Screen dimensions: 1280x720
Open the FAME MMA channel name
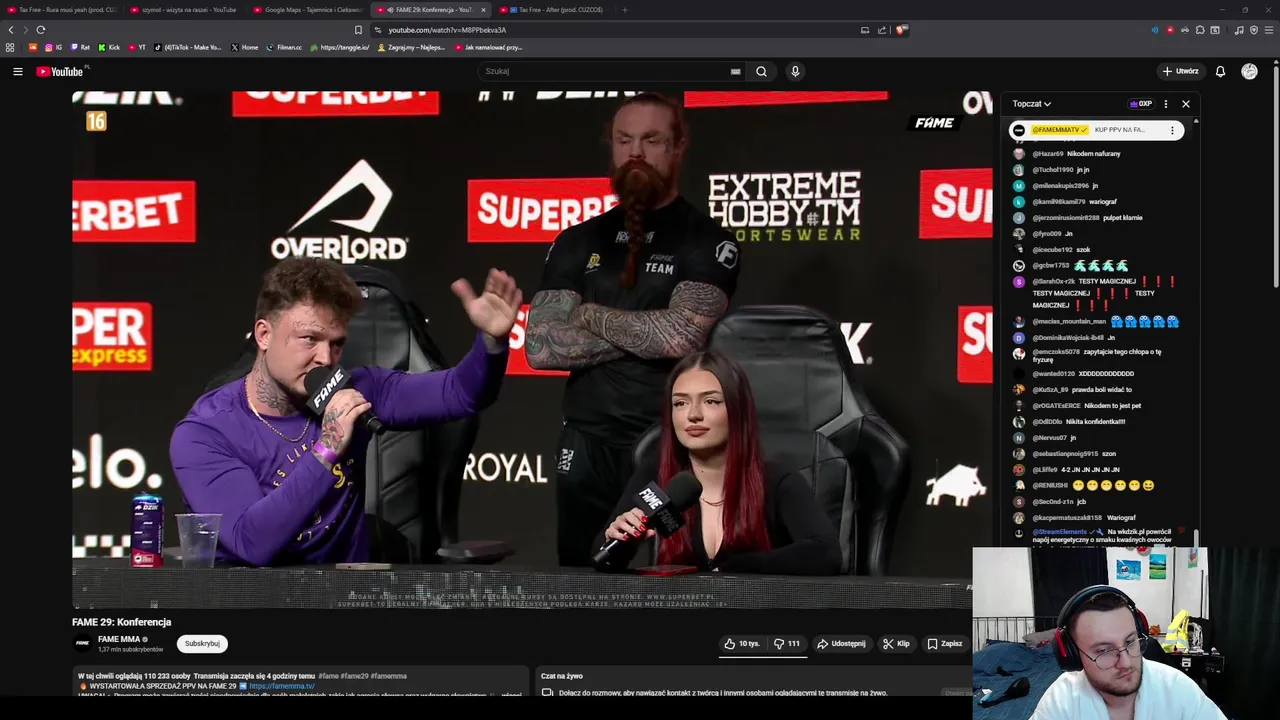coord(118,639)
